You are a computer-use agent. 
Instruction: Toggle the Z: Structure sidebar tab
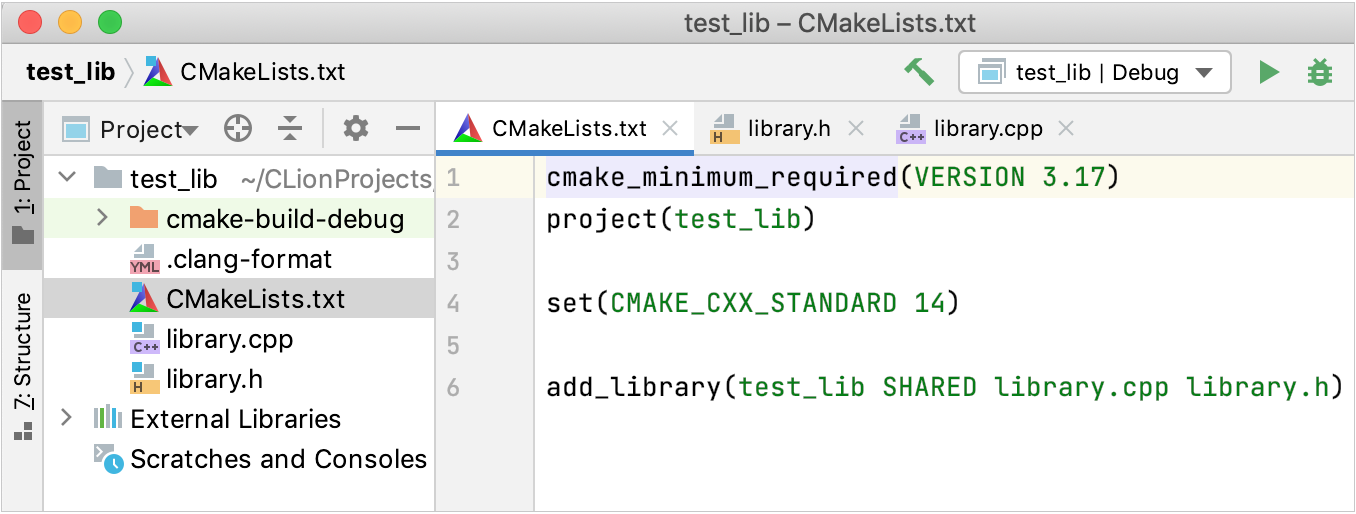22,366
